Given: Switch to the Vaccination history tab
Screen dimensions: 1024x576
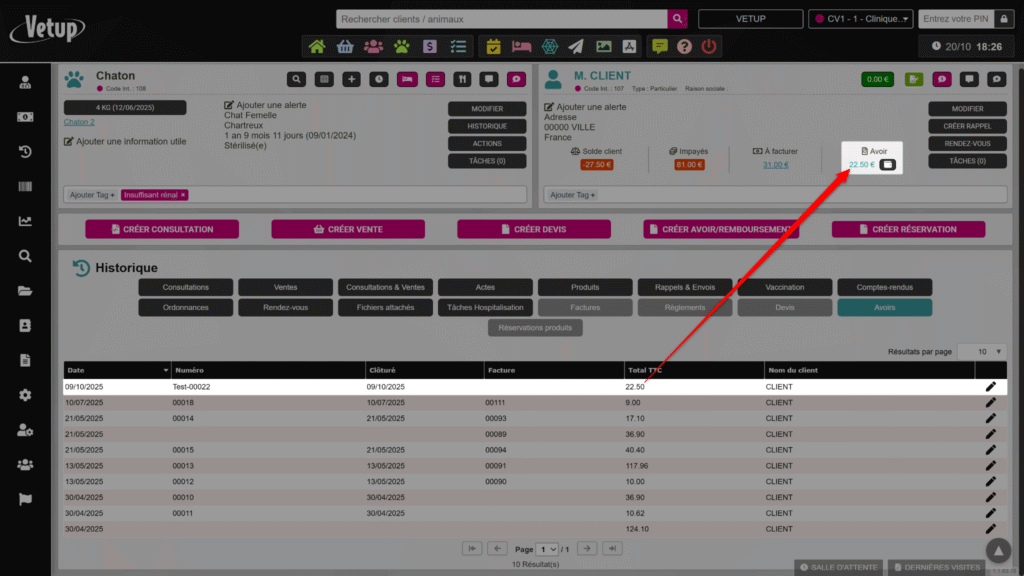Looking at the screenshot, I should coord(784,287).
